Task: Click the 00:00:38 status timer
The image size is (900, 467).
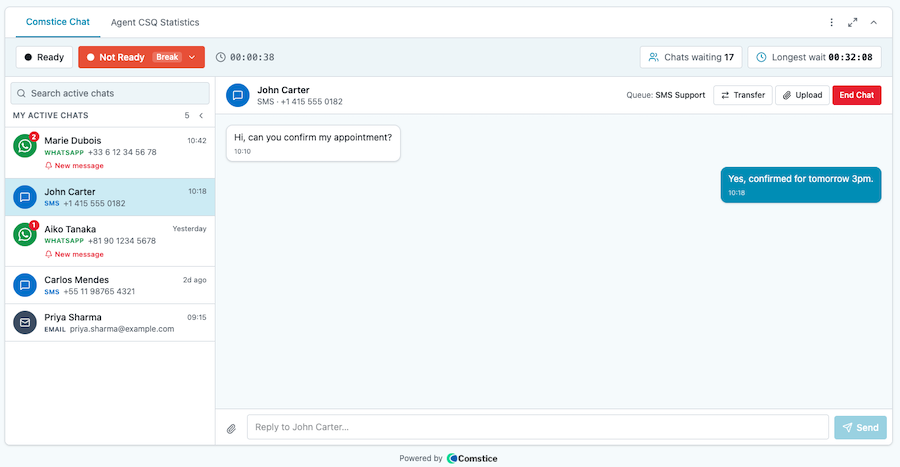Action: click(x=252, y=57)
